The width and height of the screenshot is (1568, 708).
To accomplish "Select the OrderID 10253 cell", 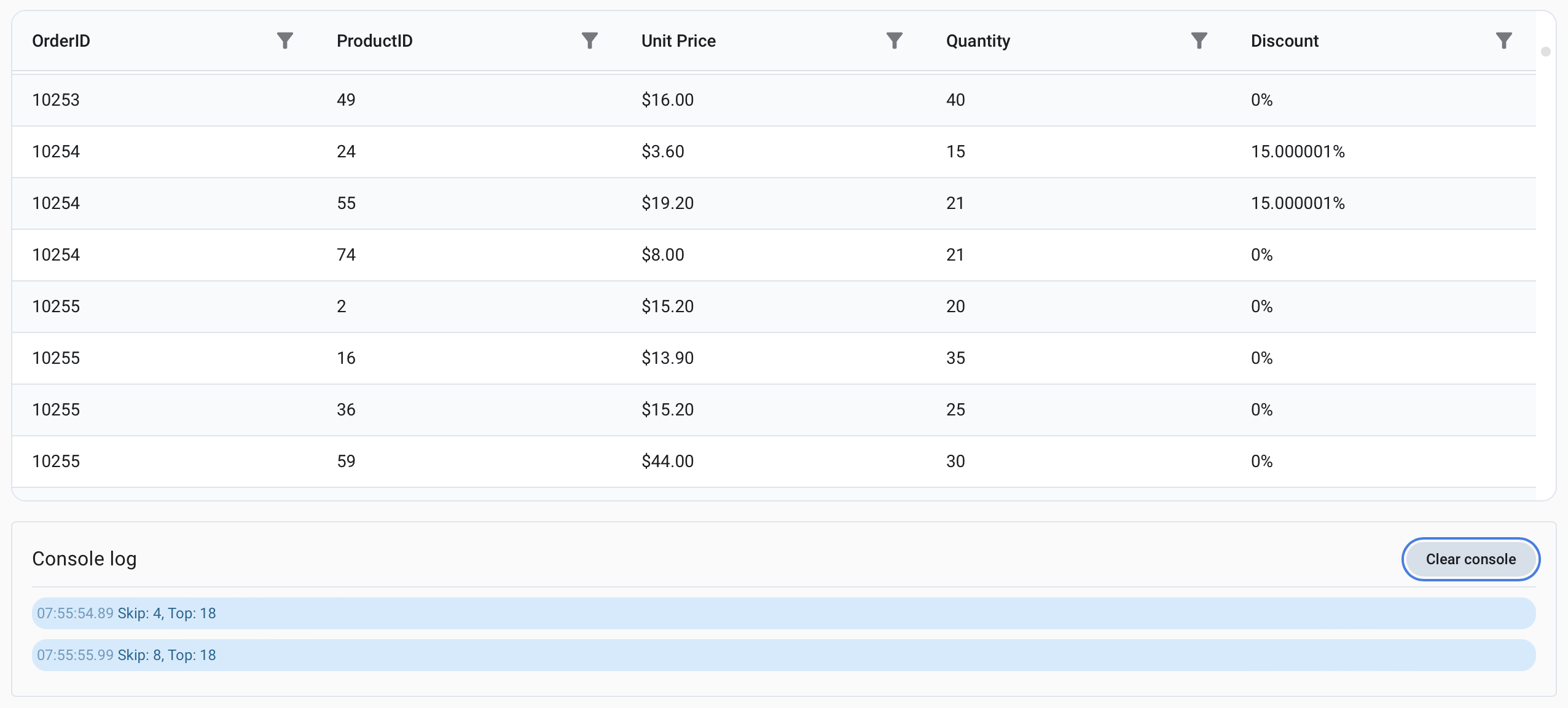I will 165,100.
